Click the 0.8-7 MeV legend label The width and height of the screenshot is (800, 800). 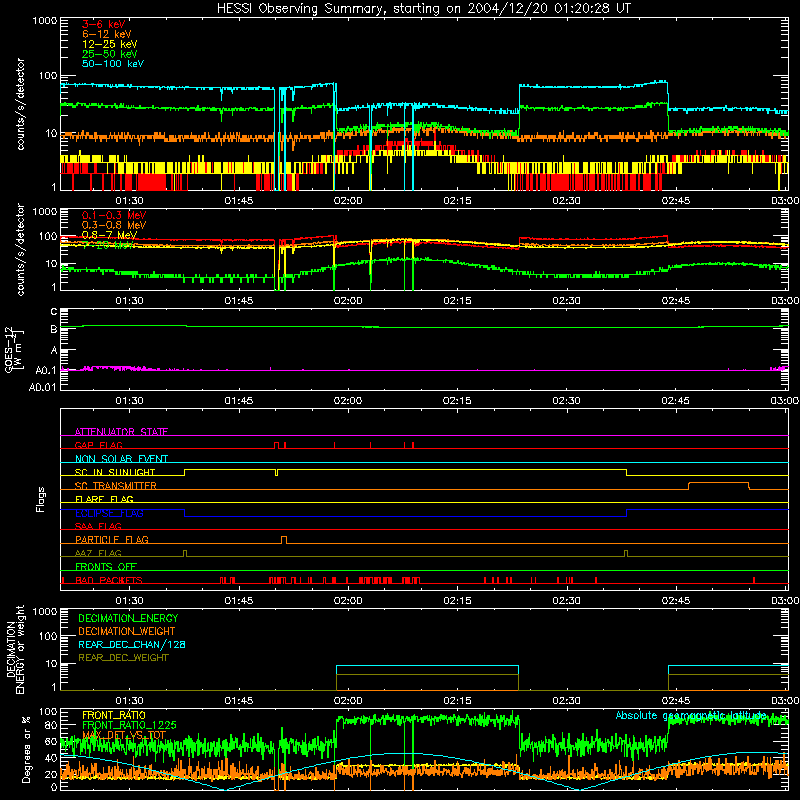109,235
